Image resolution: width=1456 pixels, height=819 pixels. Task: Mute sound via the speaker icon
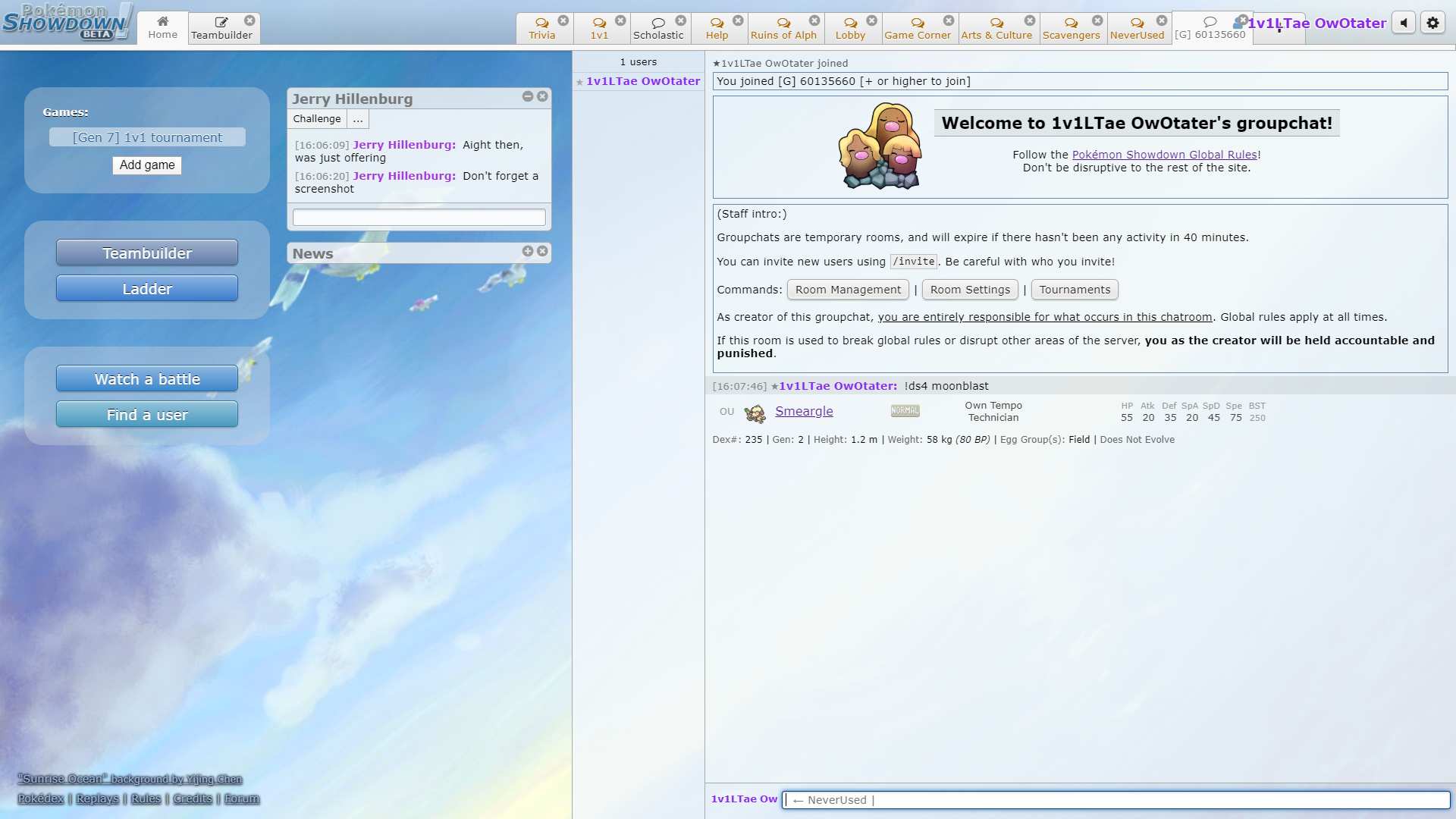coord(1404,22)
